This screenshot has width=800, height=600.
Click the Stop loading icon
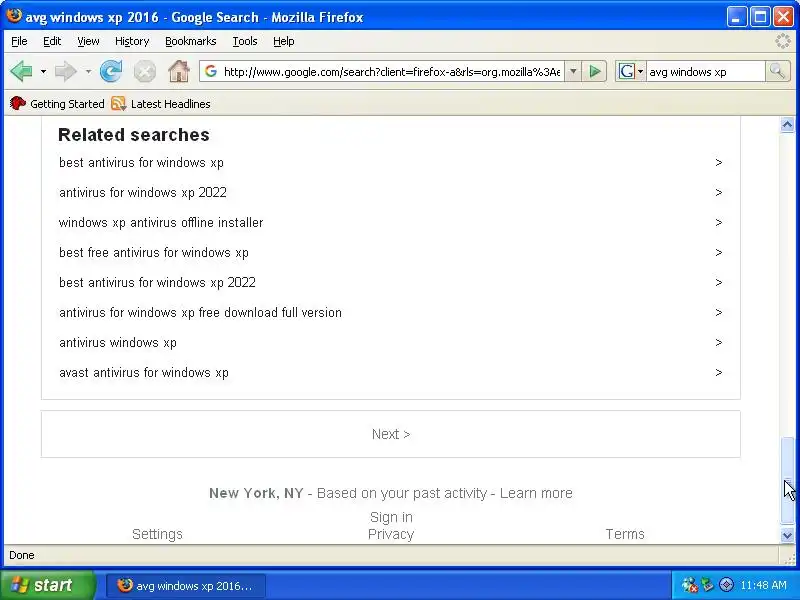(145, 71)
